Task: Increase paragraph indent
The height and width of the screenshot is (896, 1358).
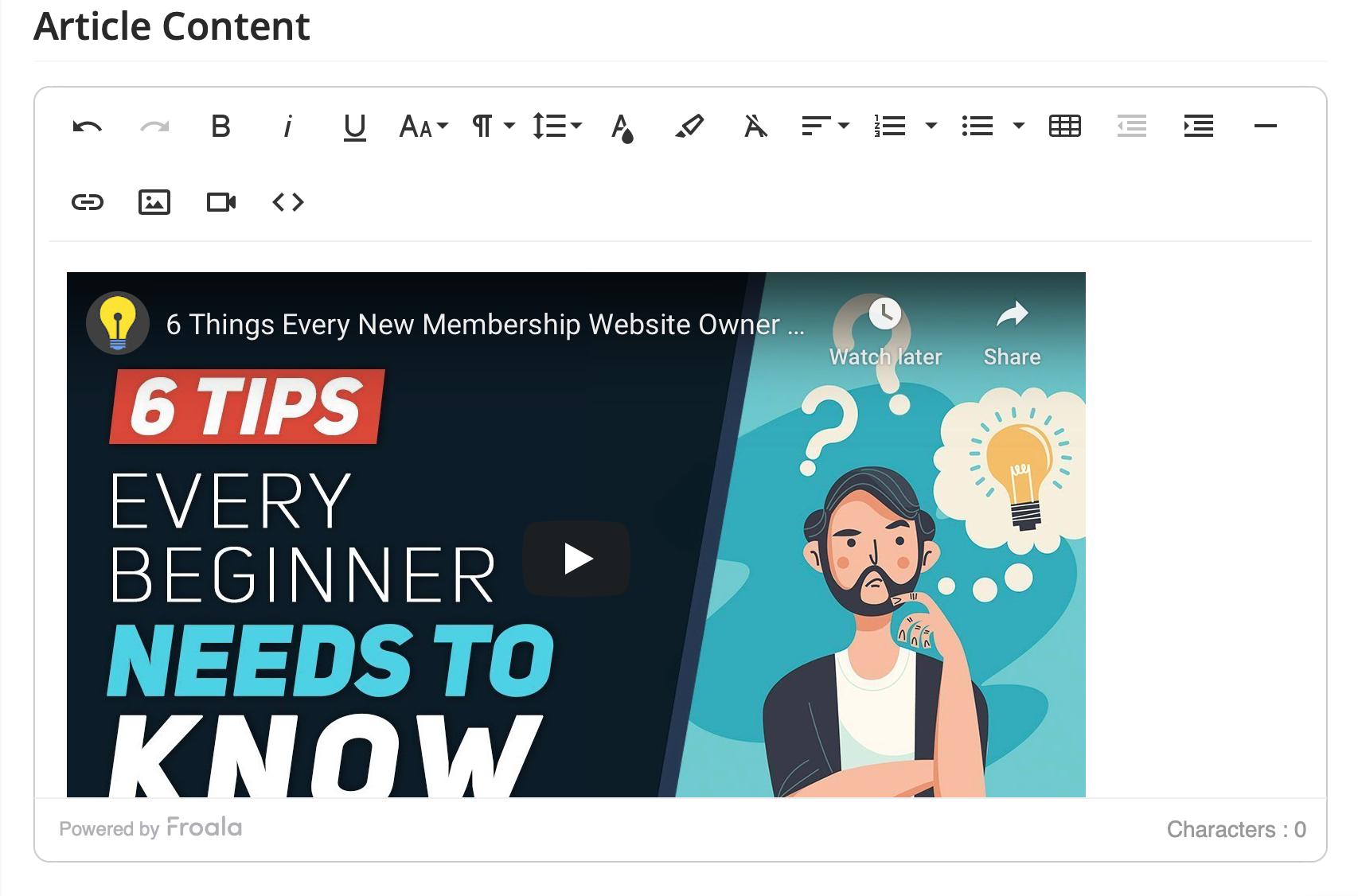Action: 1198,126
